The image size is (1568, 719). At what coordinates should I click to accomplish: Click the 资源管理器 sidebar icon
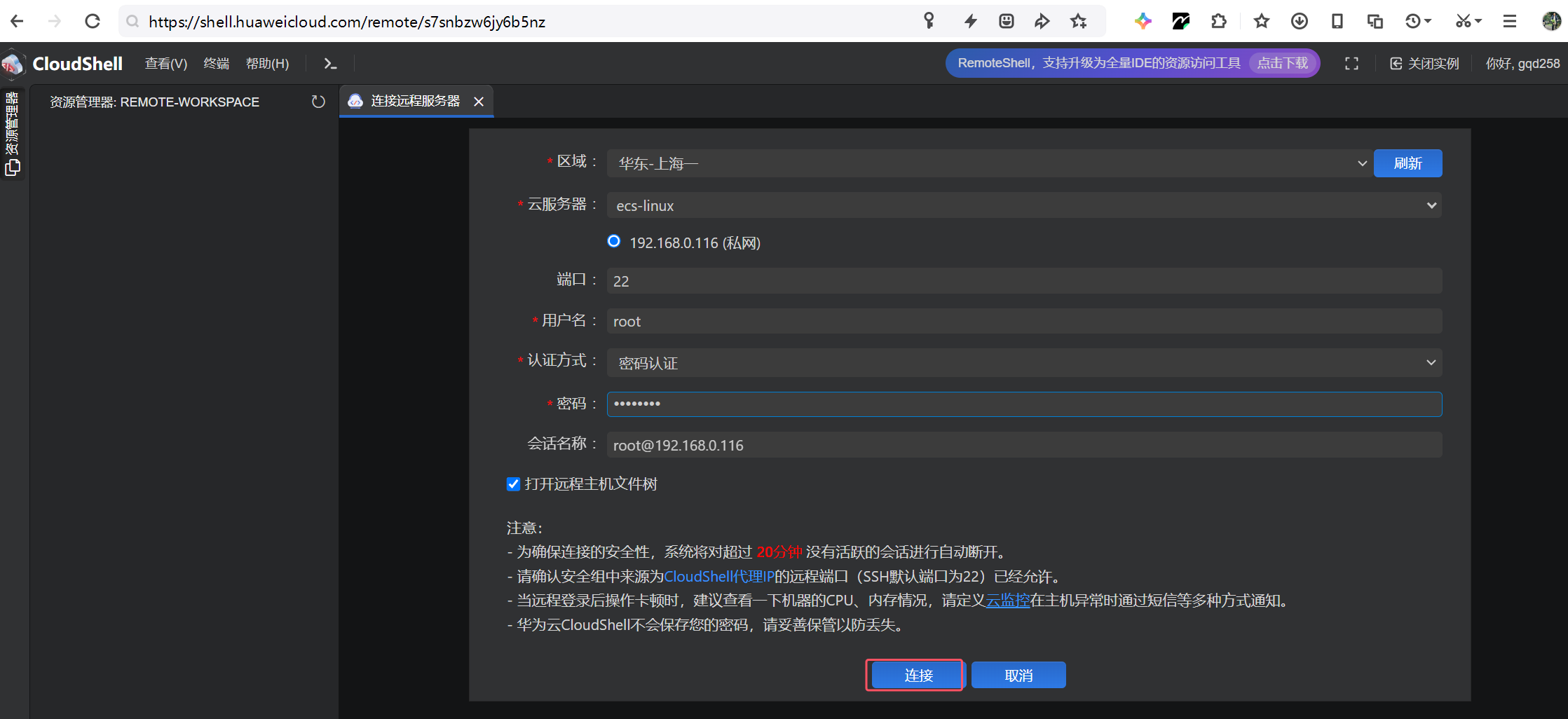(x=13, y=133)
